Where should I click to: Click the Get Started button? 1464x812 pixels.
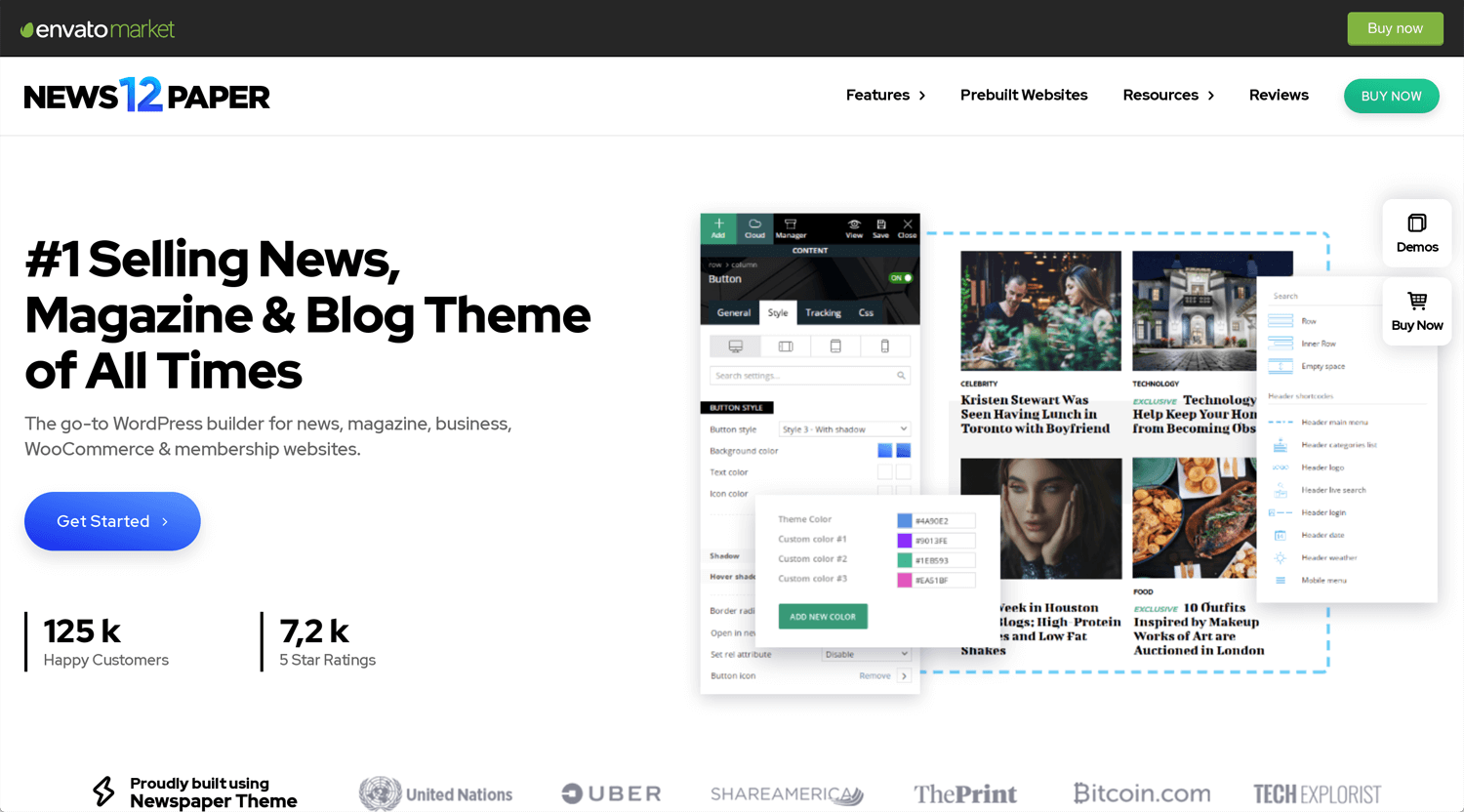pos(112,521)
